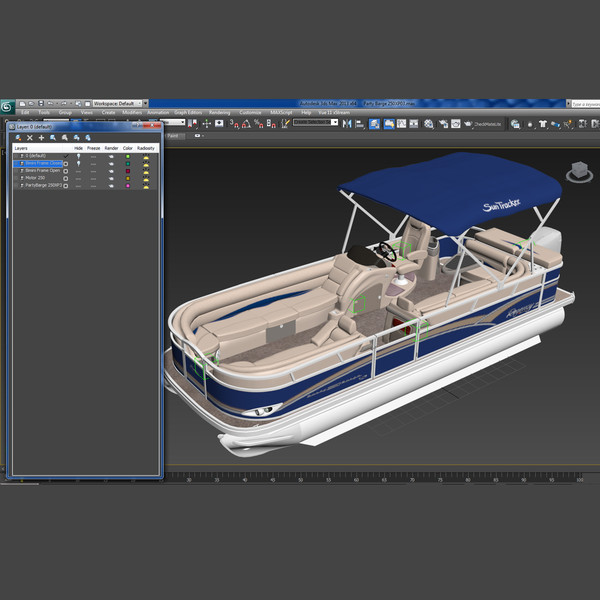The width and height of the screenshot is (600, 600).
Task: Open the Animation menu
Action: (x=158, y=112)
